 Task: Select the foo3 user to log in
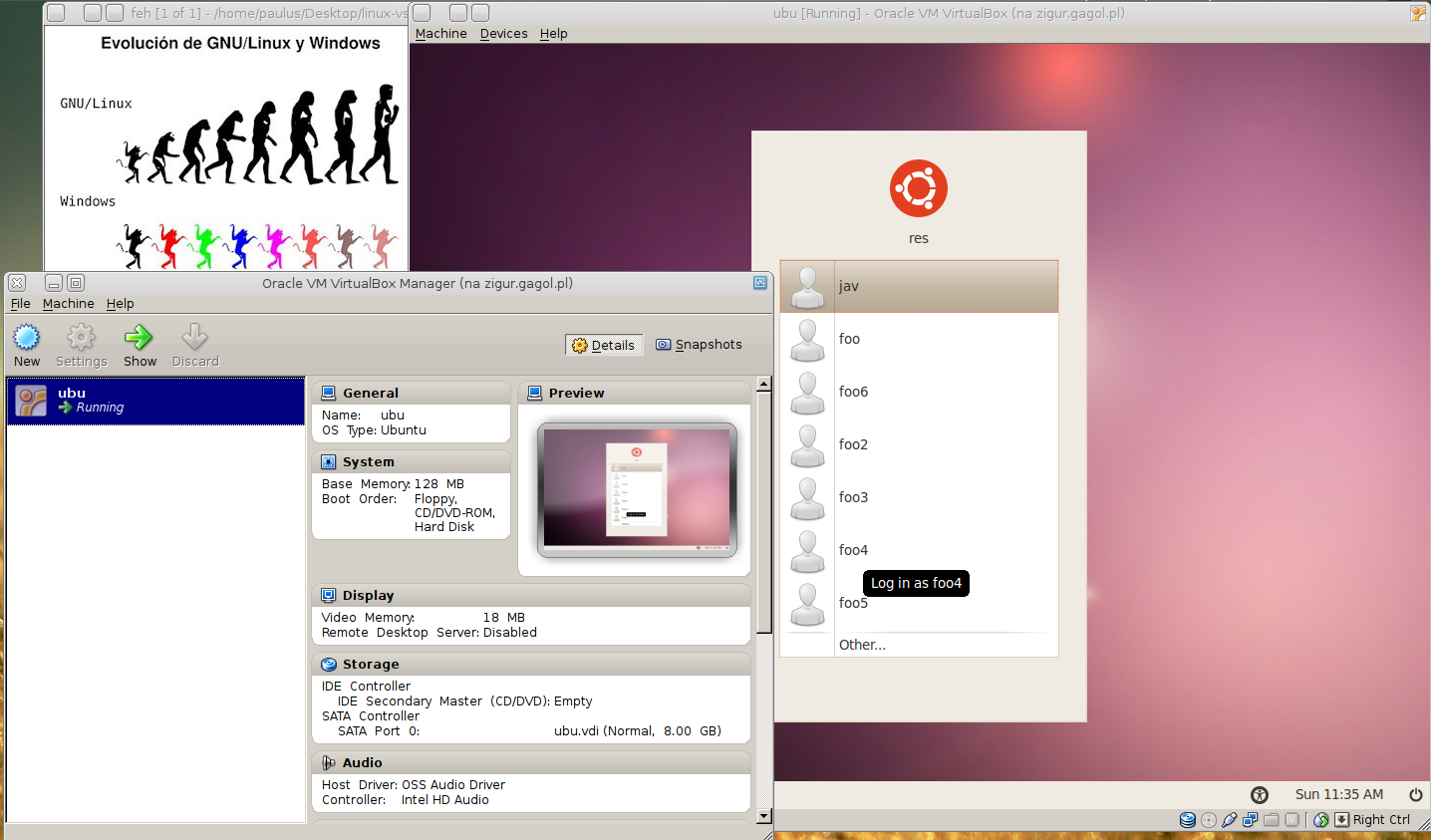click(853, 497)
